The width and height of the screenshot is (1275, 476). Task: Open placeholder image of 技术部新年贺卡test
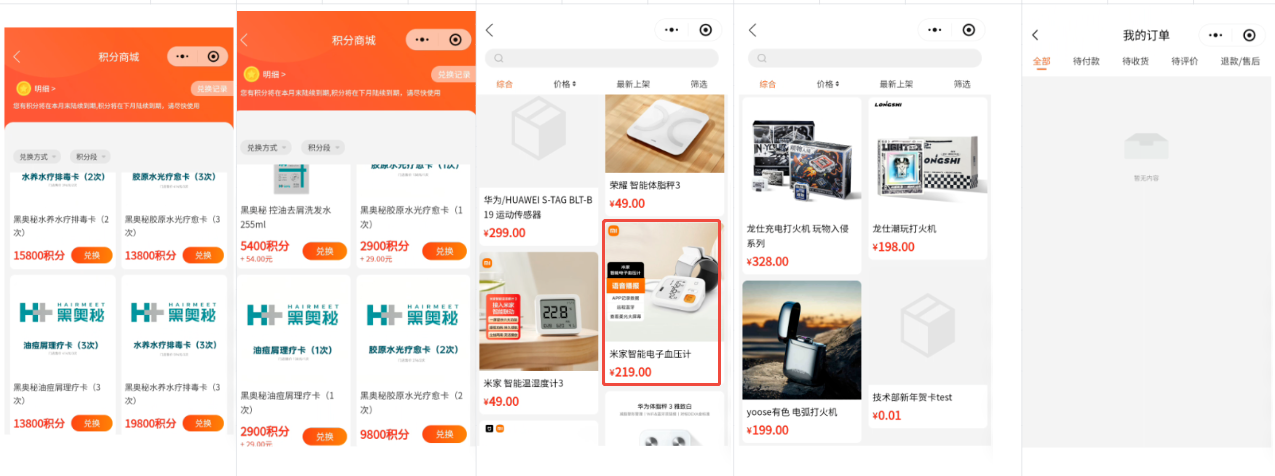(927, 326)
